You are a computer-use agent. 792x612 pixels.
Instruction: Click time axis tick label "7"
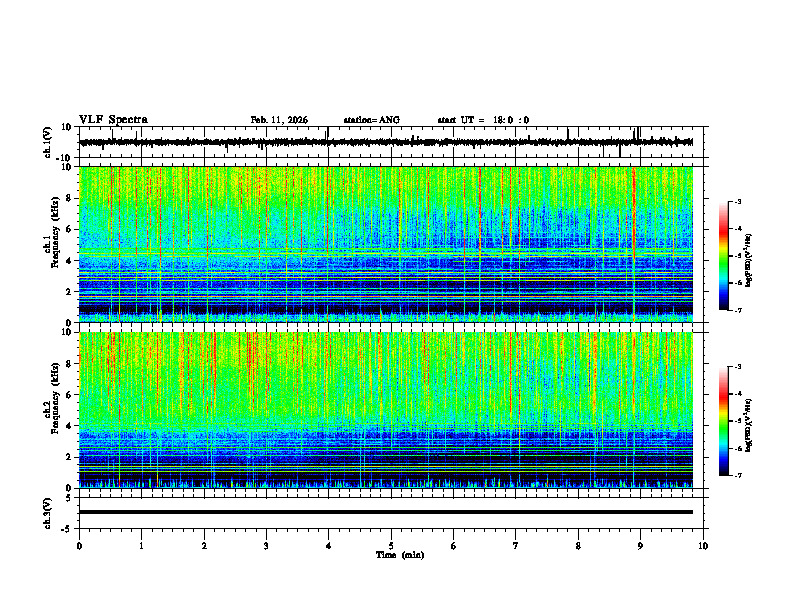point(516,546)
